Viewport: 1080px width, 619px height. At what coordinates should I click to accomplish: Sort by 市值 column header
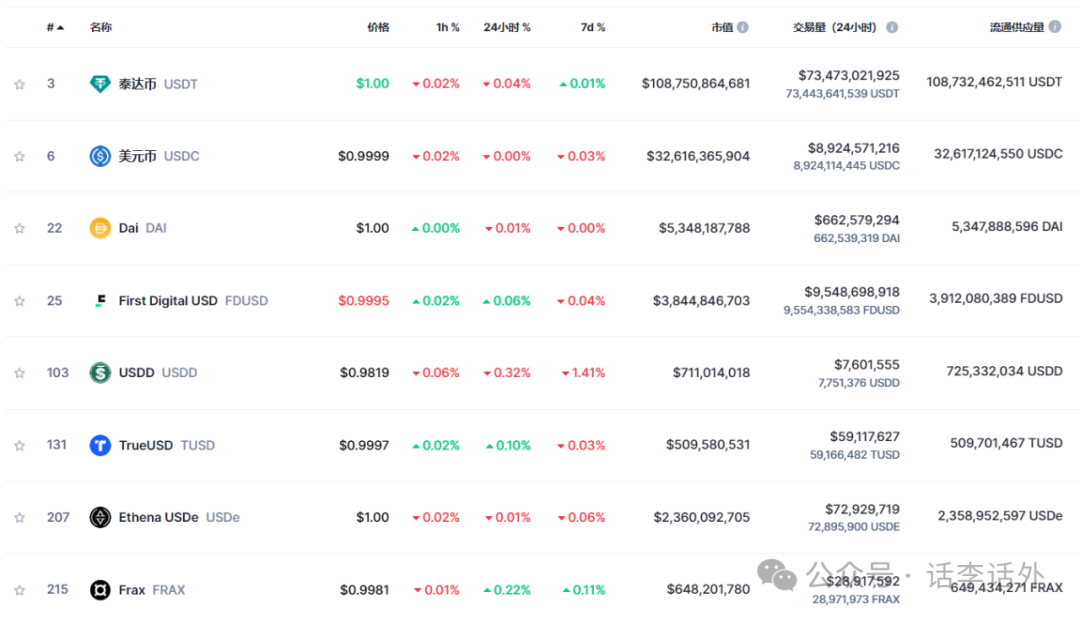coord(722,28)
